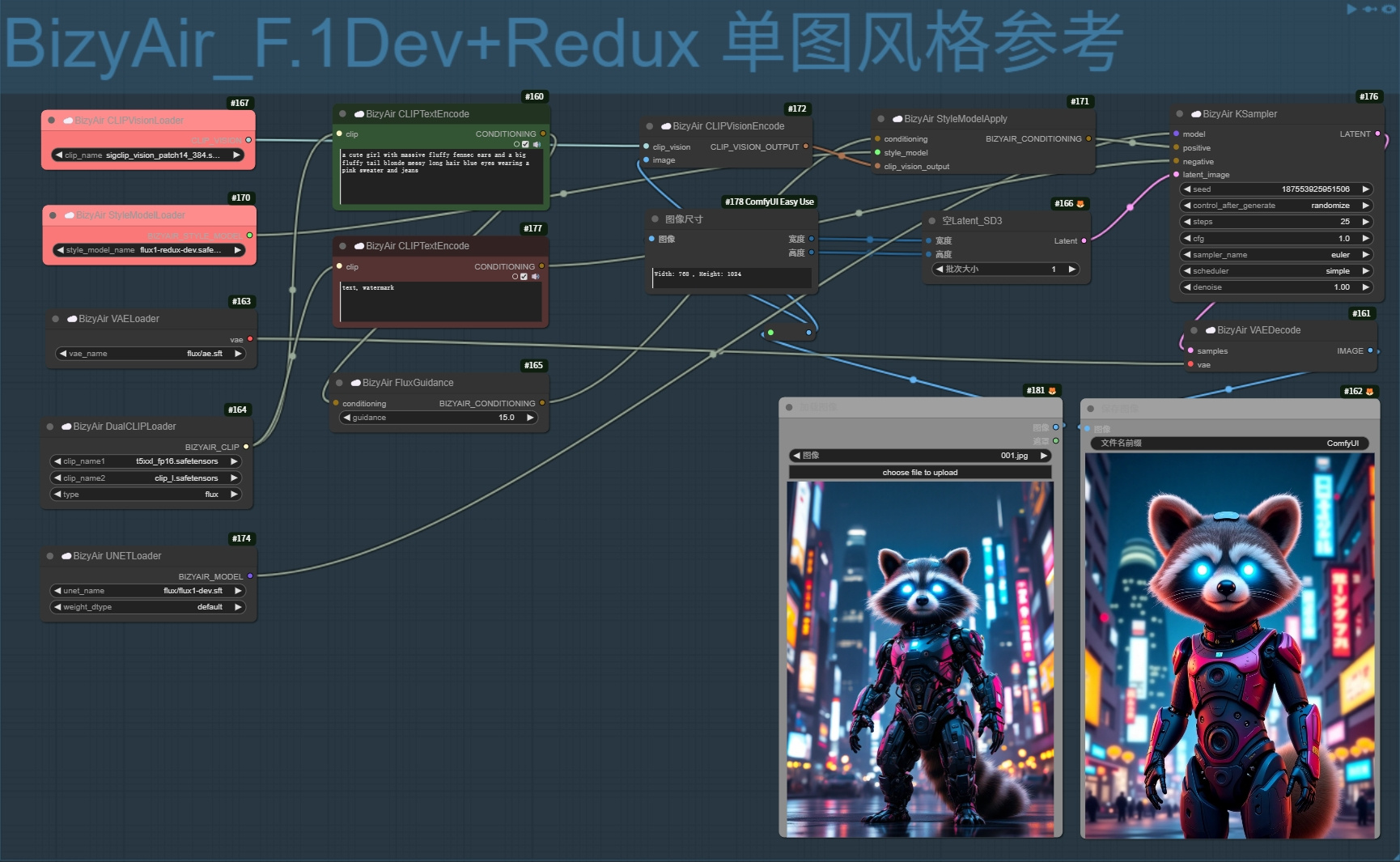Screen dimensions: 1400x862
Task: Select the radio circle in green CLIPTextEncode node
Action: click(516, 145)
